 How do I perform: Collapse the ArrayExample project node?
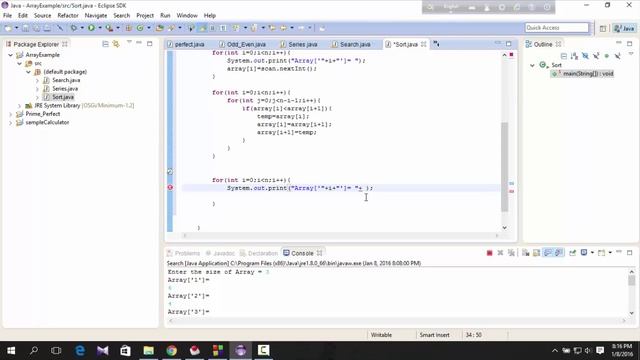point(11,55)
